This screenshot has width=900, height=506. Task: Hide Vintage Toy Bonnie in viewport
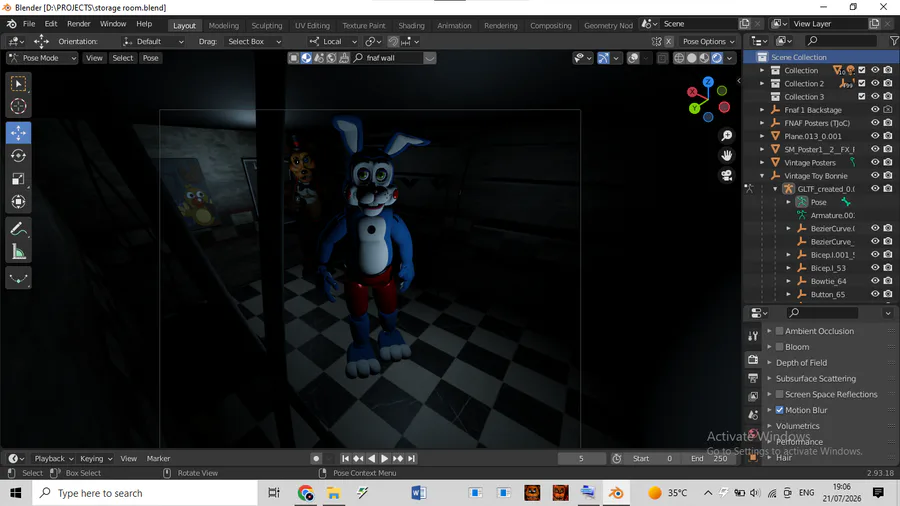coord(875,176)
